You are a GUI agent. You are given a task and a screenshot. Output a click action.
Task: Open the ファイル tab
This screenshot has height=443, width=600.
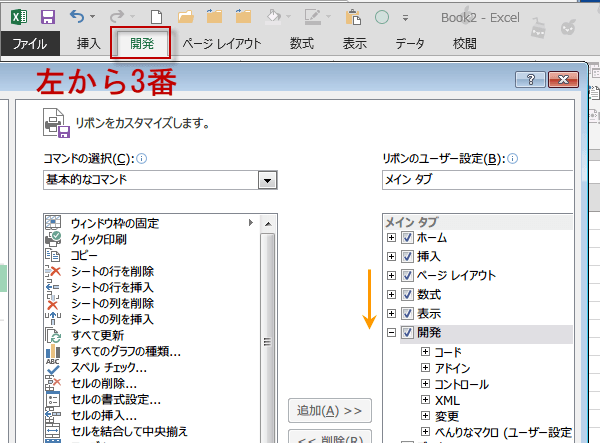click(x=30, y=43)
